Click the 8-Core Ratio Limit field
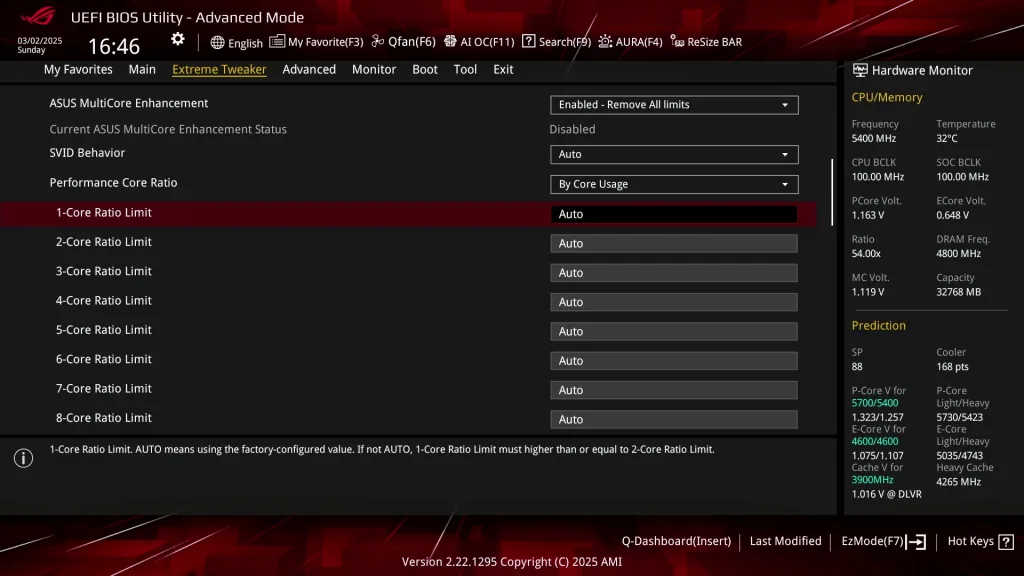 [674, 419]
